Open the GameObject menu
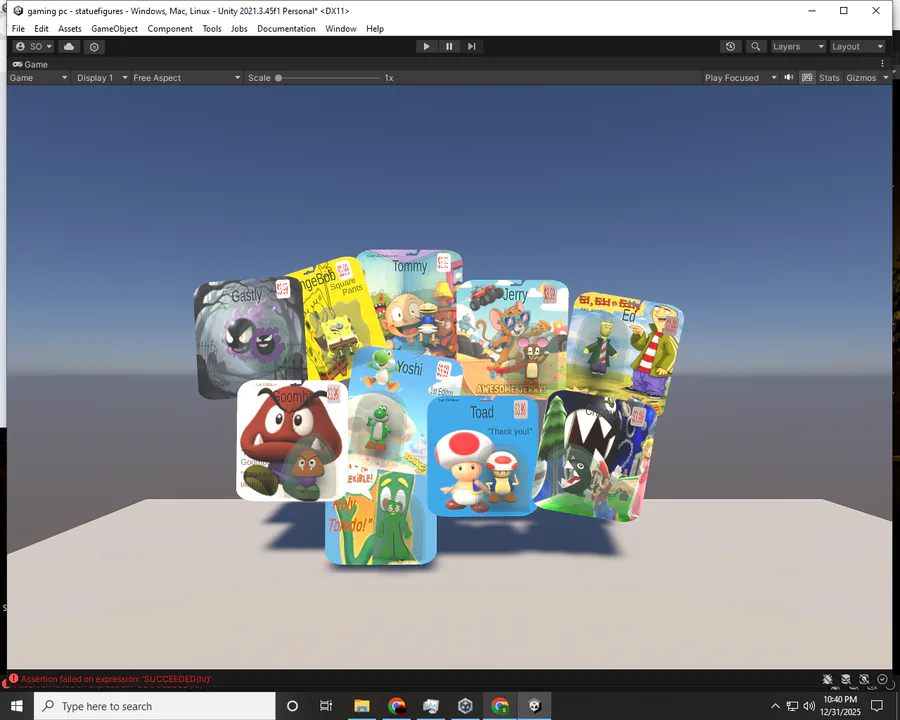 pyautogui.click(x=114, y=29)
